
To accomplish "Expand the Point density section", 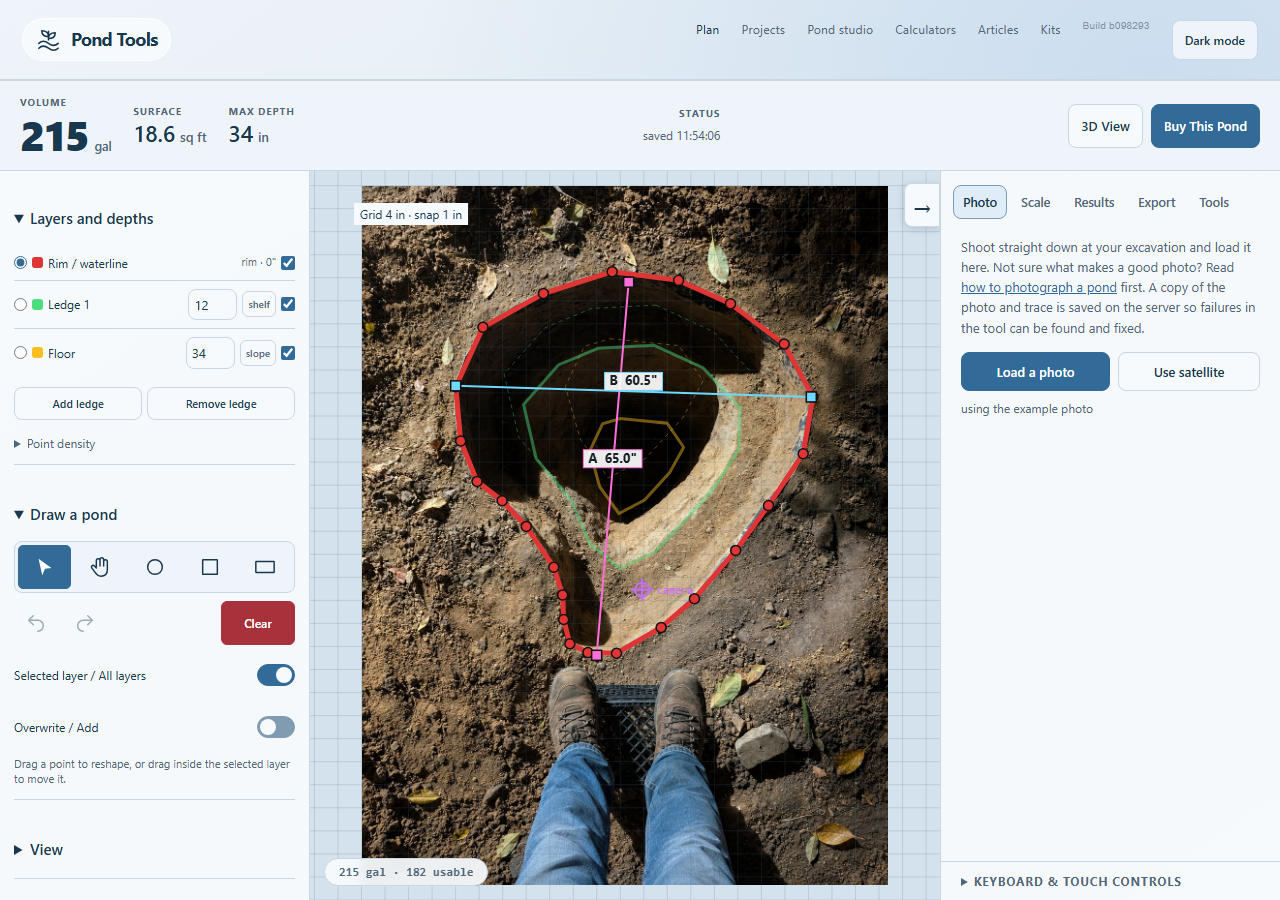I will click(55, 444).
